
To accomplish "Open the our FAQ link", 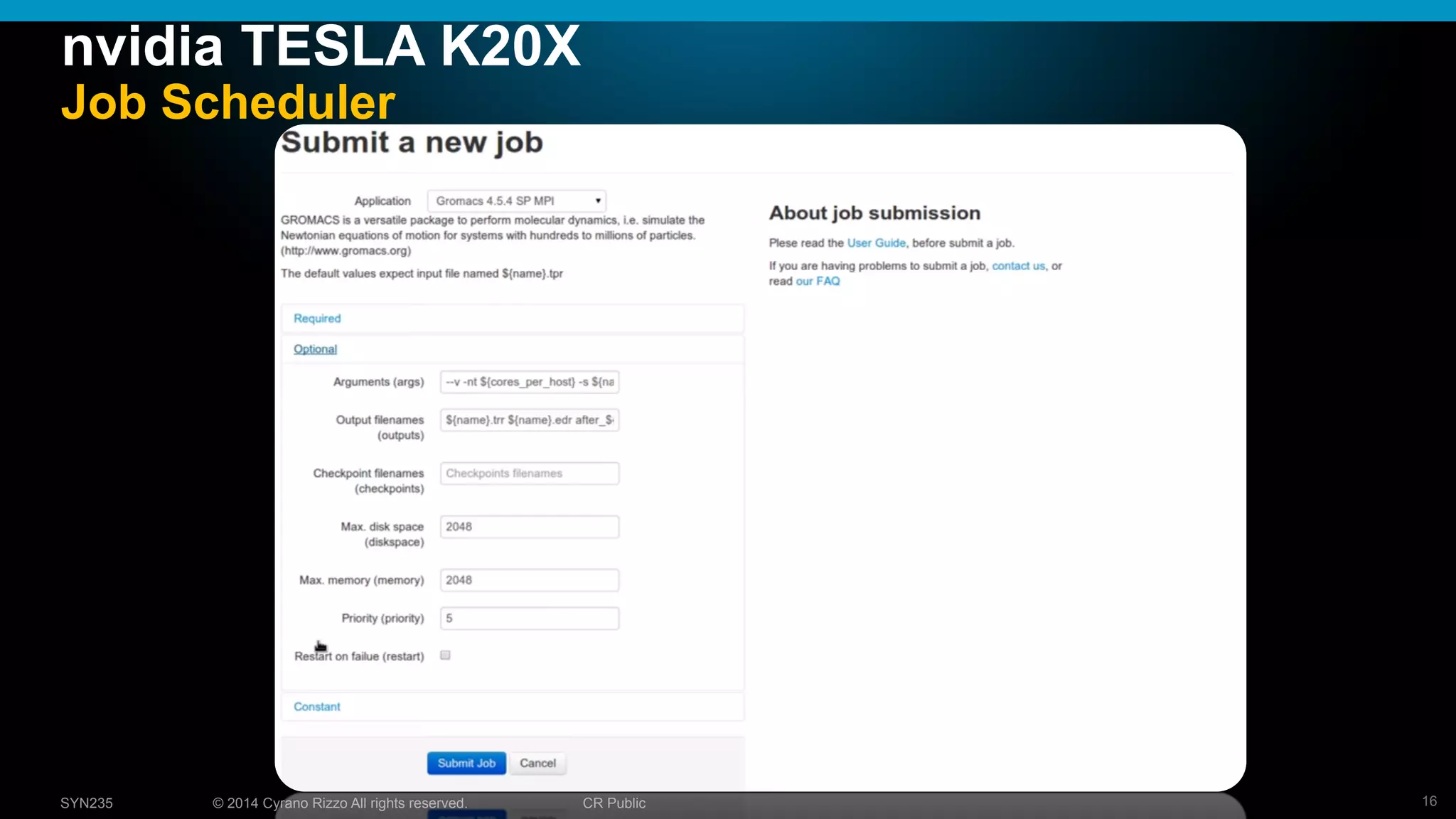I will point(818,282).
